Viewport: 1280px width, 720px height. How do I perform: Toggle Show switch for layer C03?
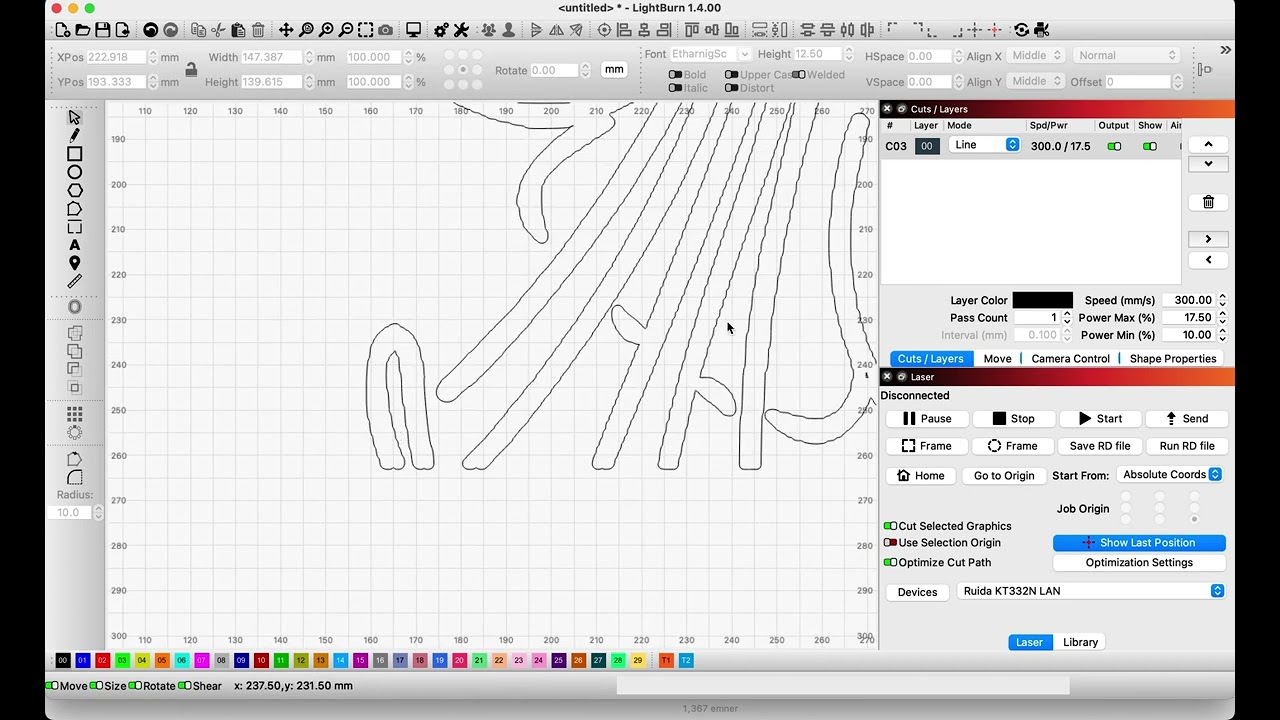click(1150, 146)
